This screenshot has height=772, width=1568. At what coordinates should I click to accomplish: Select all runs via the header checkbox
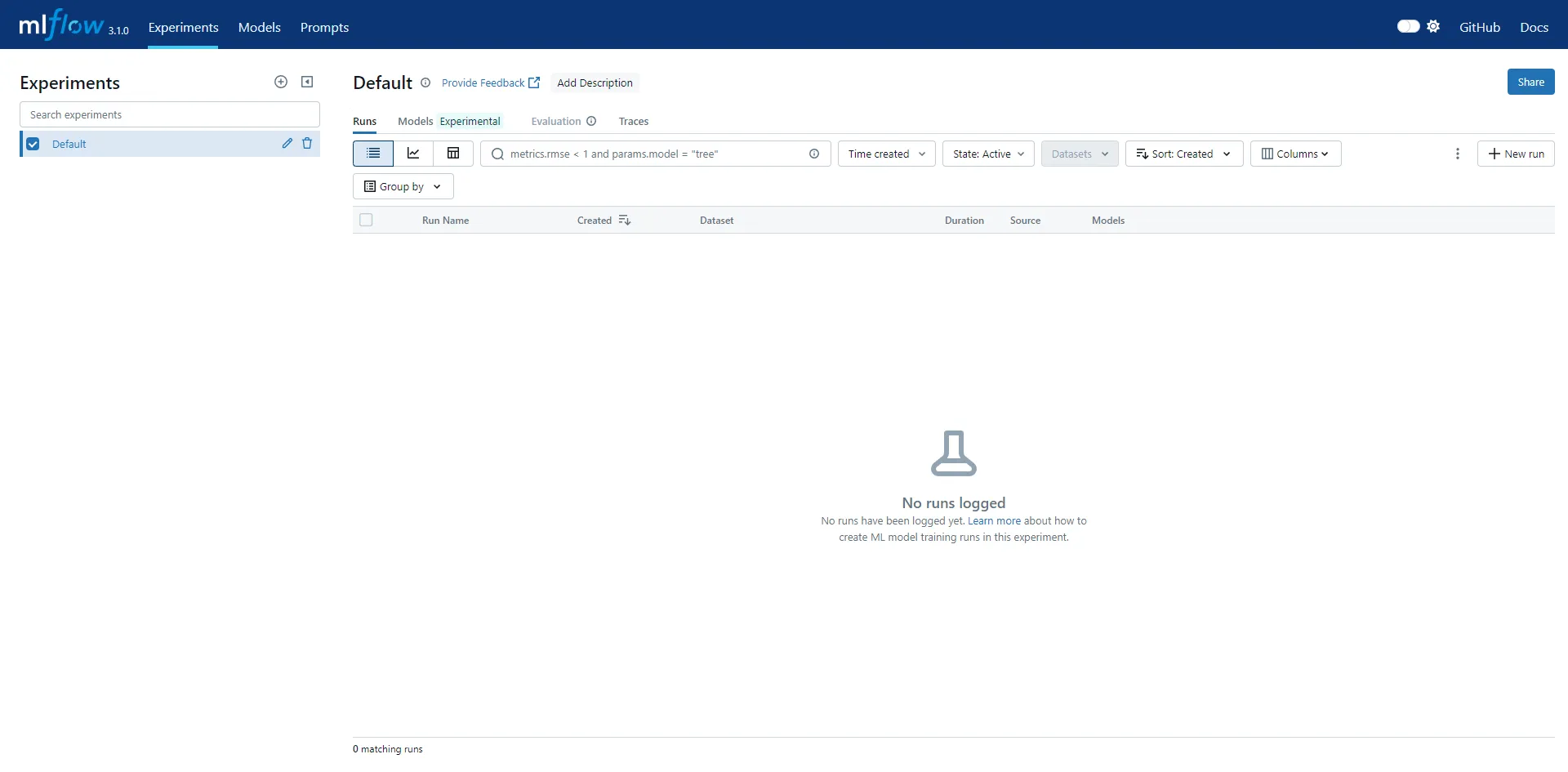pyautogui.click(x=366, y=220)
